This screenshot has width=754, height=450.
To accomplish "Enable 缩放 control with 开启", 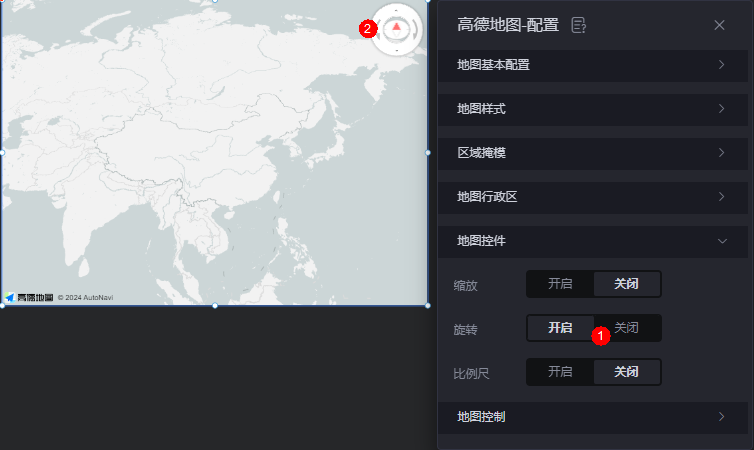I will tap(560, 284).
